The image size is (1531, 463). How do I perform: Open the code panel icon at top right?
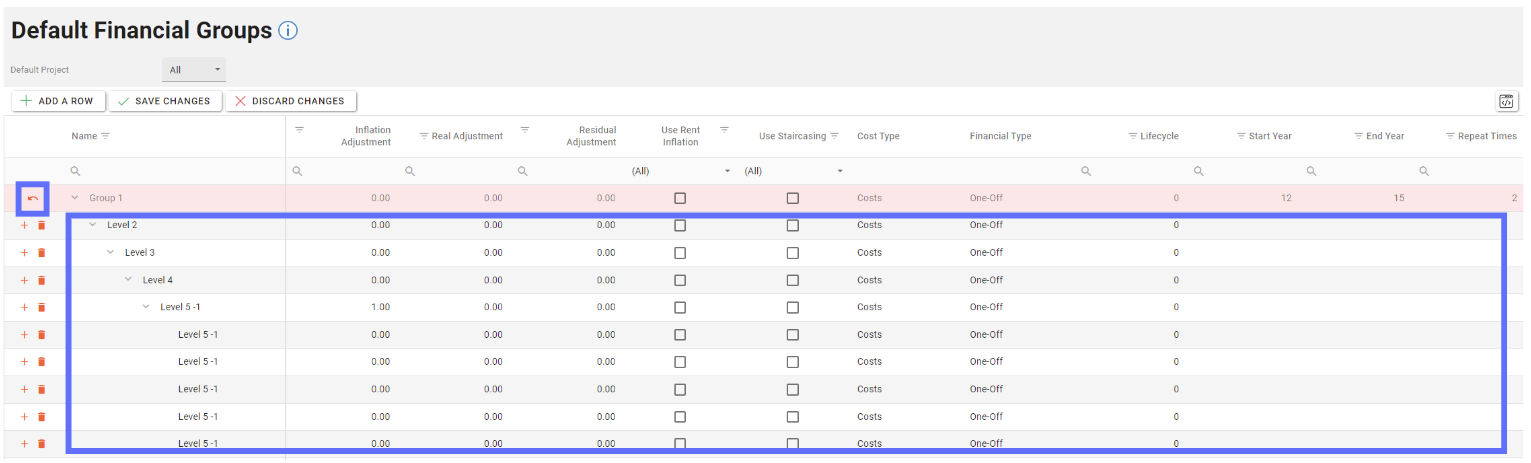point(1506,101)
